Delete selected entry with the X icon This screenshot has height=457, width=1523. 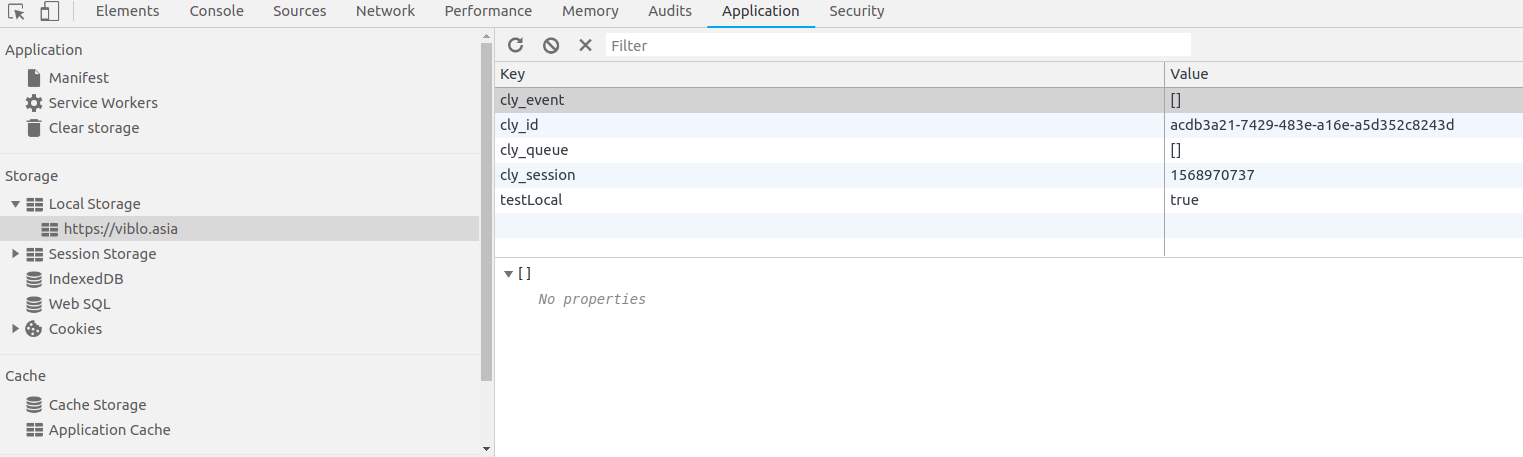(586, 45)
